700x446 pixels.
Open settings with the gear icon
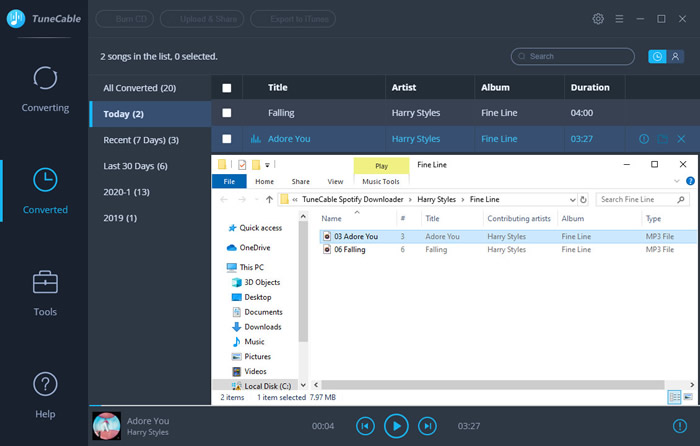pyautogui.click(x=598, y=19)
